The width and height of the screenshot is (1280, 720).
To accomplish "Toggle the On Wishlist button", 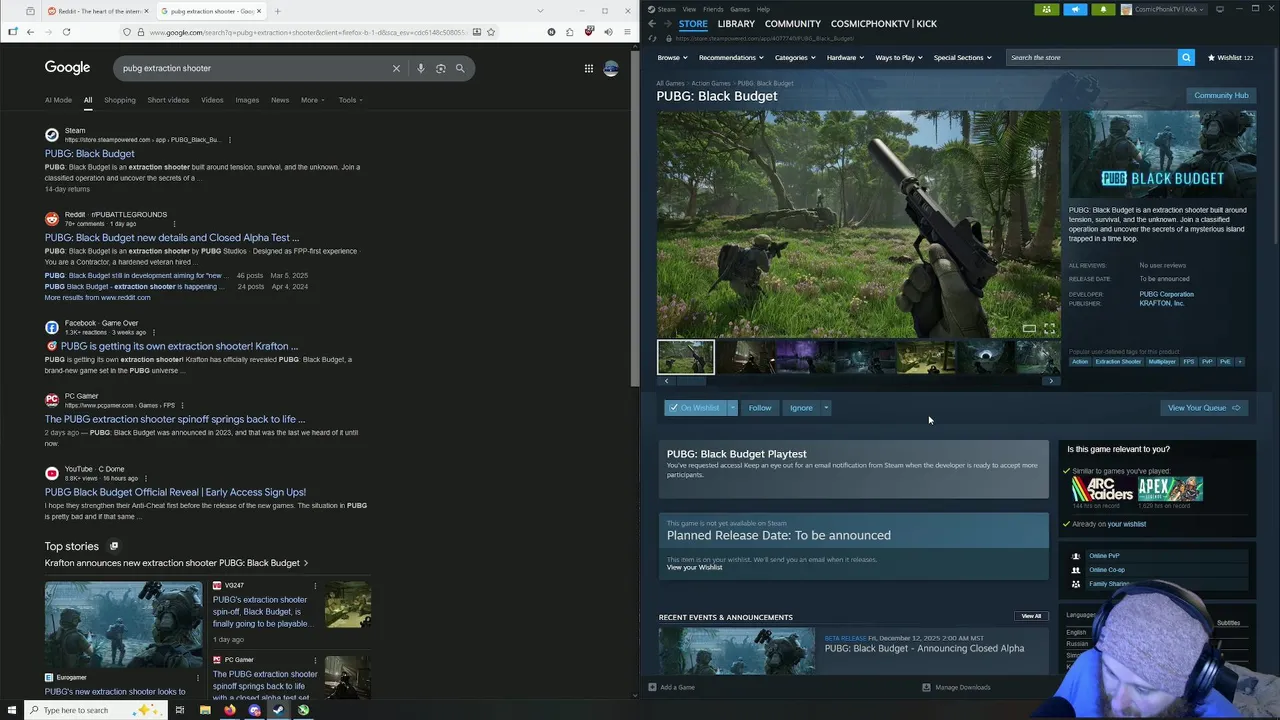I will [x=695, y=408].
